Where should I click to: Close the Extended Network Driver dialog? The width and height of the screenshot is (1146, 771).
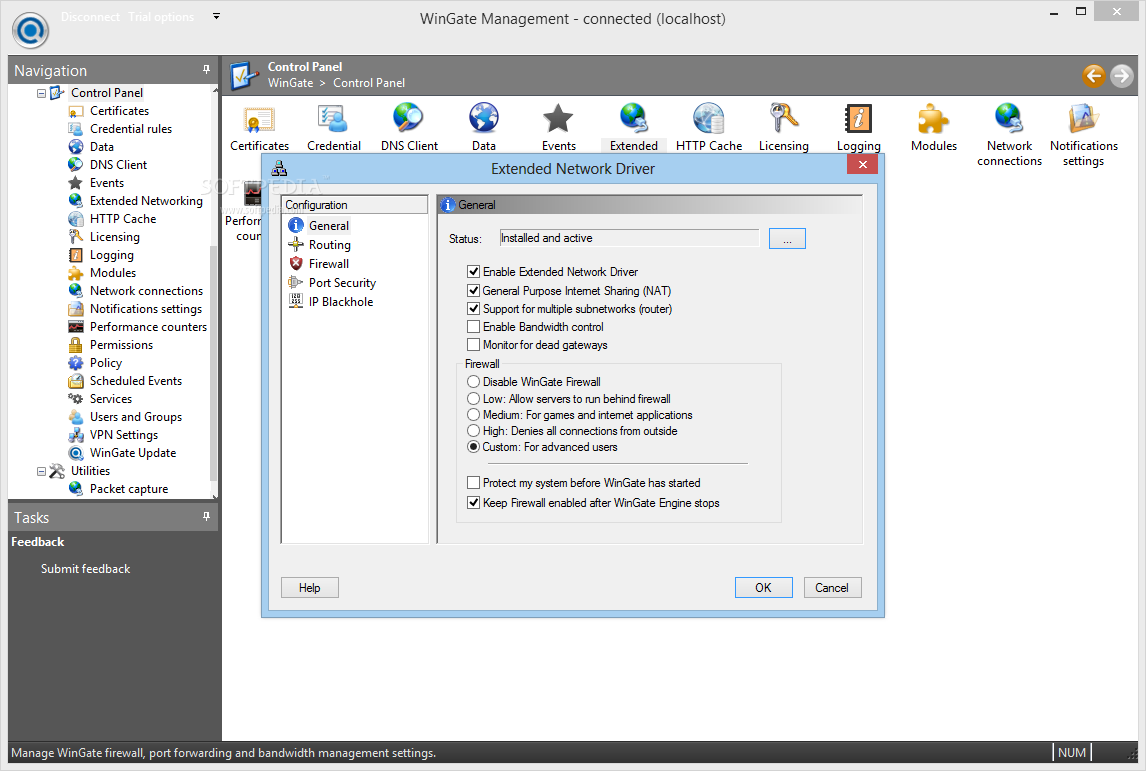[862, 164]
